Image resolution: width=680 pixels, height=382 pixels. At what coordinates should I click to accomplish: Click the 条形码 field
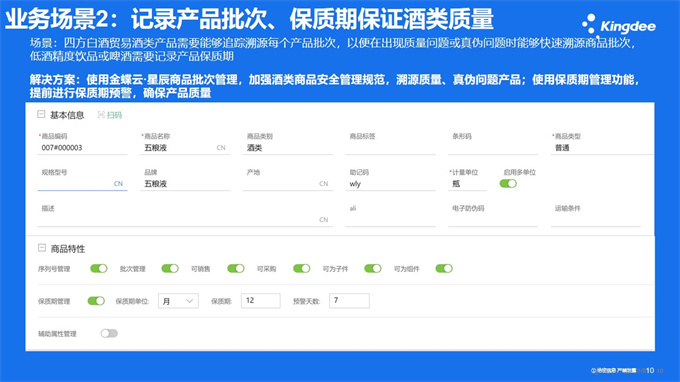pos(493,148)
